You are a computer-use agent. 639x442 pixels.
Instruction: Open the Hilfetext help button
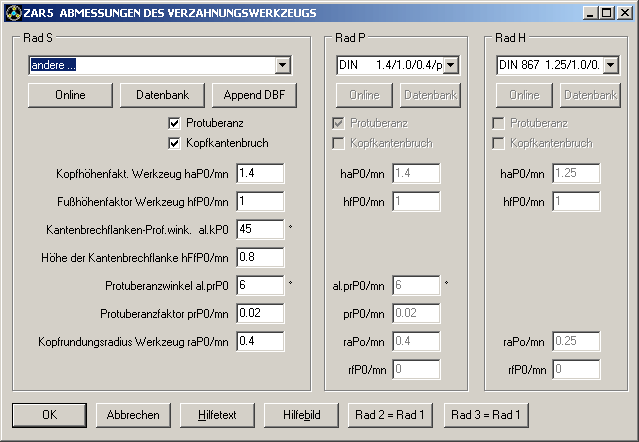click(x=217, y=414)
